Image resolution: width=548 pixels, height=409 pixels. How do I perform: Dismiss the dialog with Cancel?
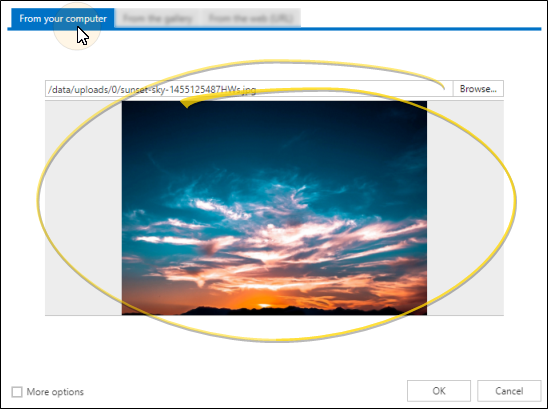point(509,391)
